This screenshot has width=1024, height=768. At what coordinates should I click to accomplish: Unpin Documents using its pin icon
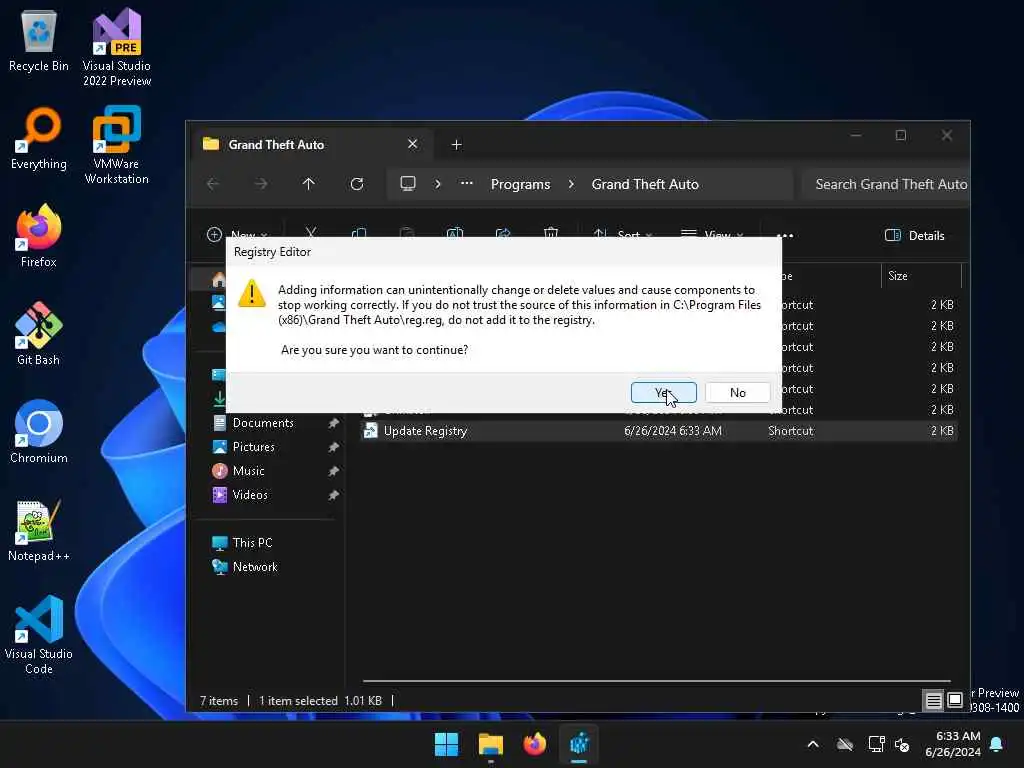pyautogui.click(x=333, y=423)
